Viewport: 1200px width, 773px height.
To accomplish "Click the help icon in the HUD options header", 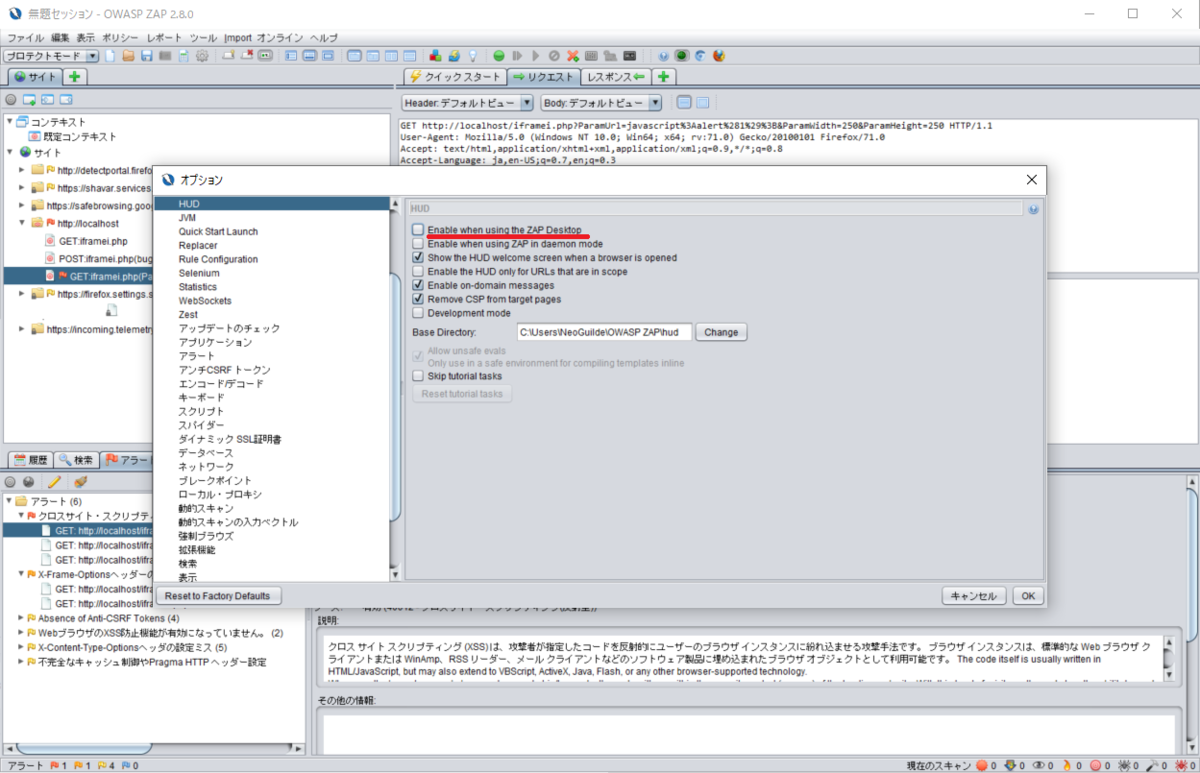I will 1033,209.
